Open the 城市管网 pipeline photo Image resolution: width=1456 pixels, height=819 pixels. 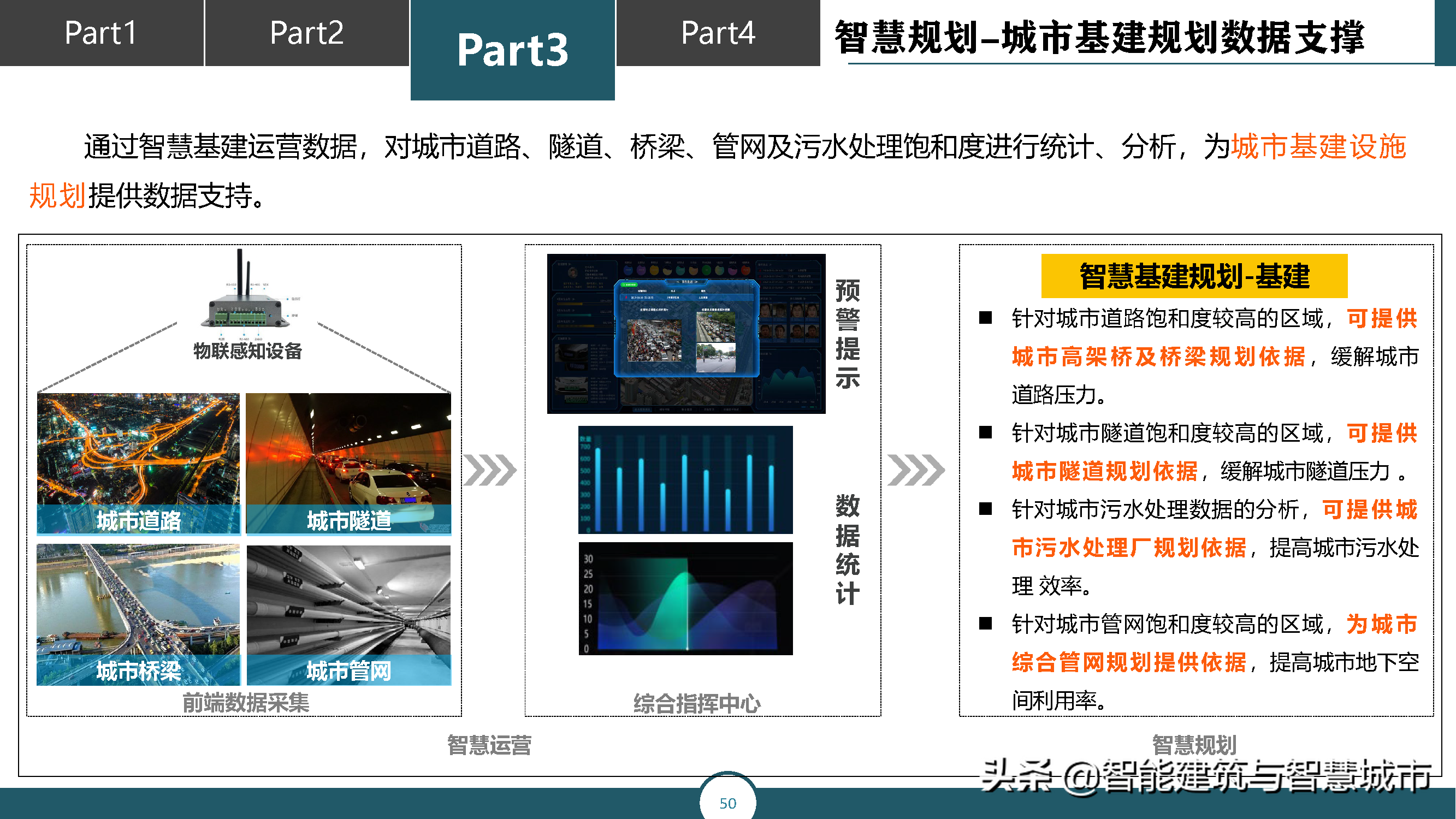349,615
